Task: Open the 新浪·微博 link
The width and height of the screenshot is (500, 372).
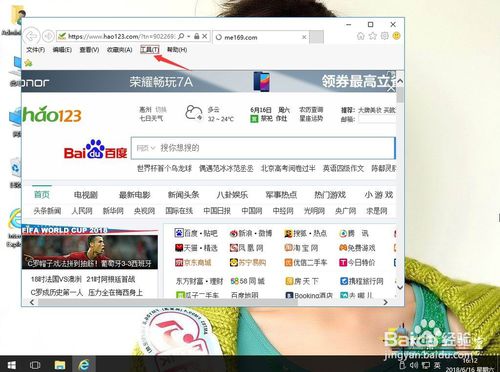Action: pyautogui.click(x=251, y=233)
